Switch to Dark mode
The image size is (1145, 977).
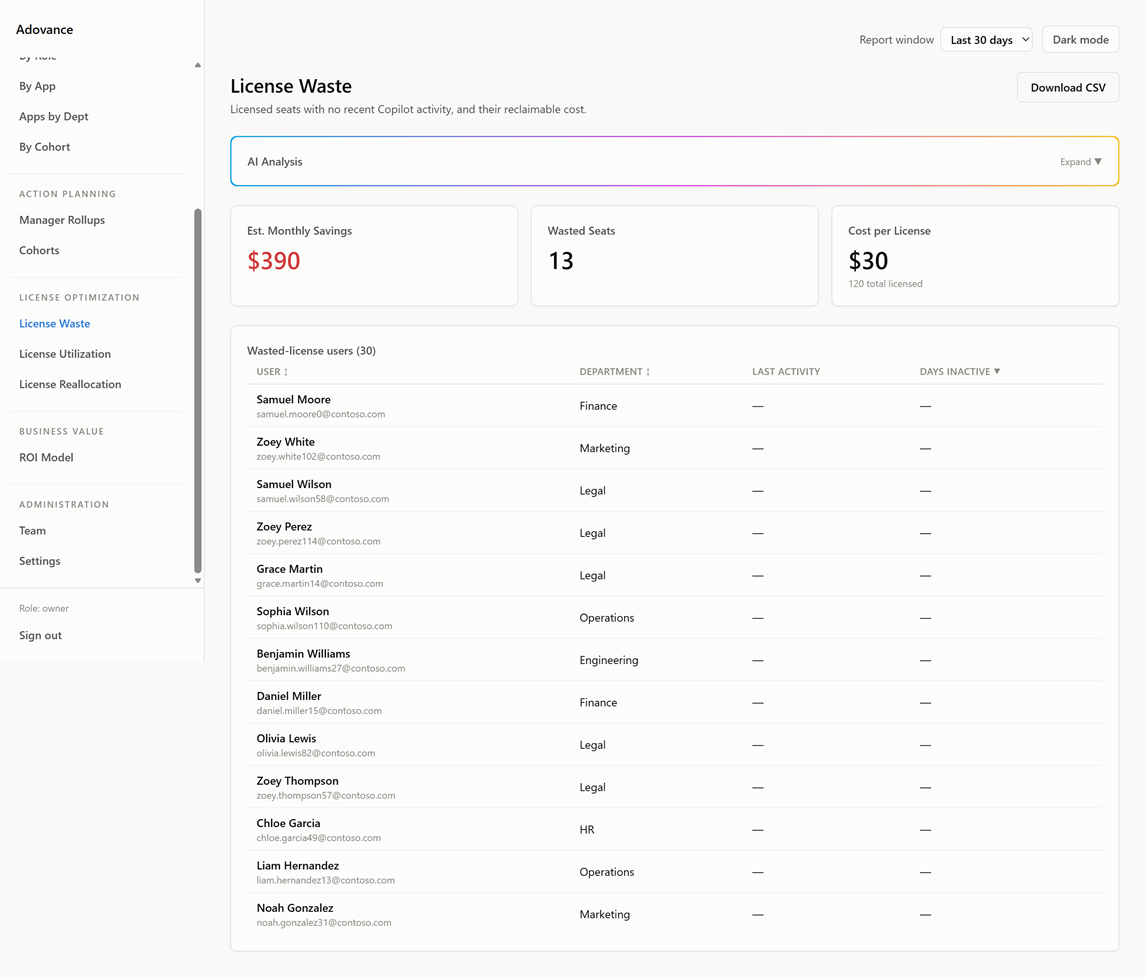point(1080,39)
